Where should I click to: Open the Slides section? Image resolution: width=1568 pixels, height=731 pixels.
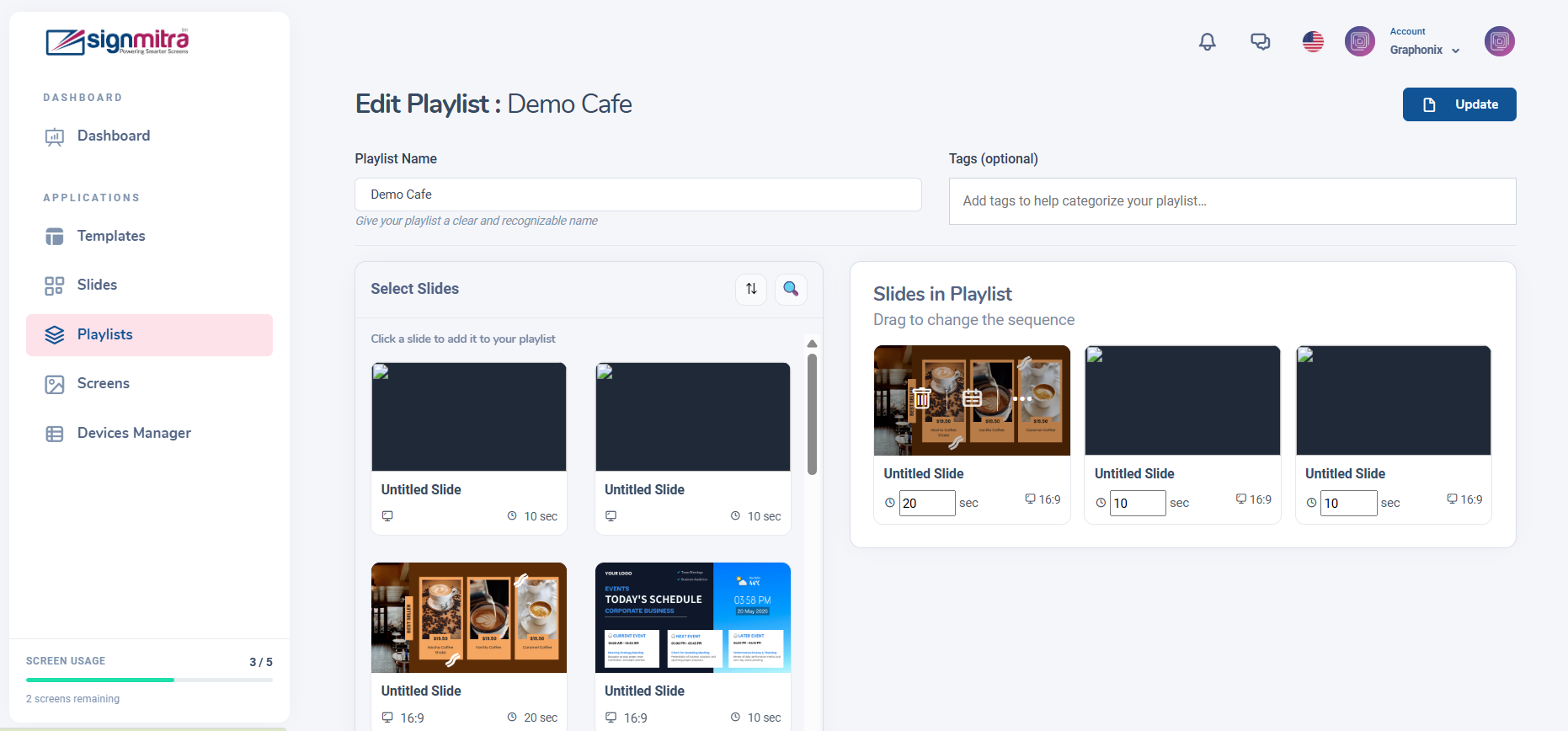pos(97,285)
